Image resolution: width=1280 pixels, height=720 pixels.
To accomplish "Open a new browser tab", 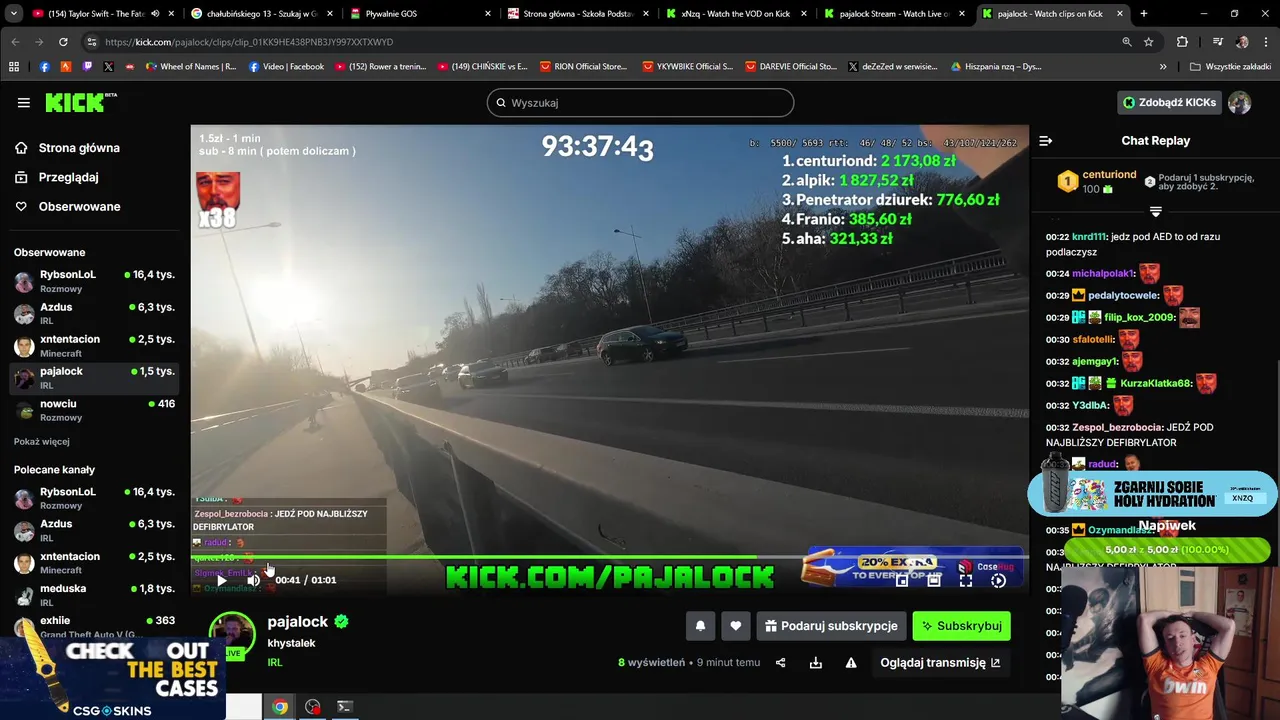I will (1144, 14).
